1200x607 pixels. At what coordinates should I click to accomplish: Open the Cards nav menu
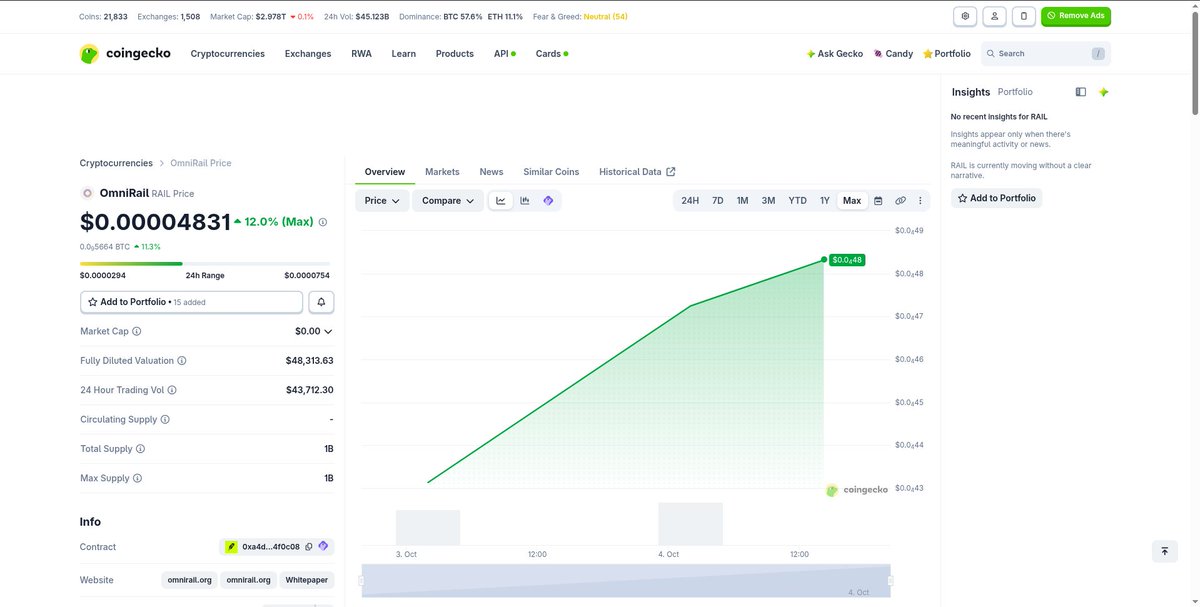(x=552, y=54)
